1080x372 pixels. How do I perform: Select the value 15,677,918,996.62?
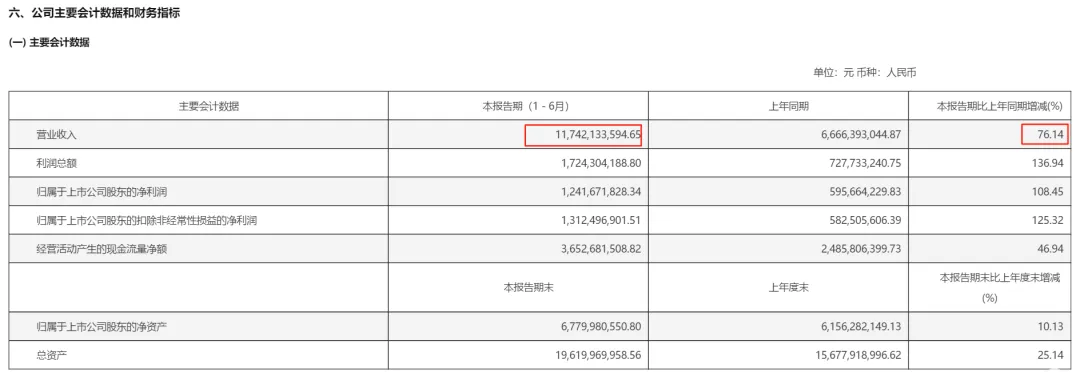click(857, 355)
